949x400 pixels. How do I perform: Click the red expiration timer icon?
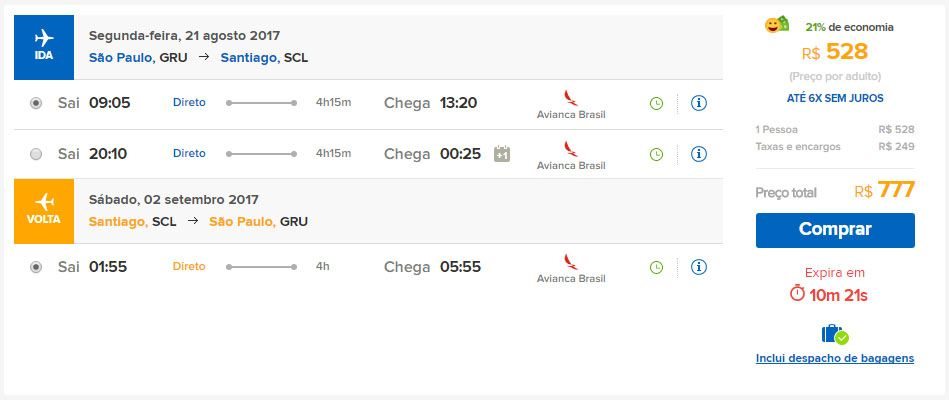pos(797,294)
